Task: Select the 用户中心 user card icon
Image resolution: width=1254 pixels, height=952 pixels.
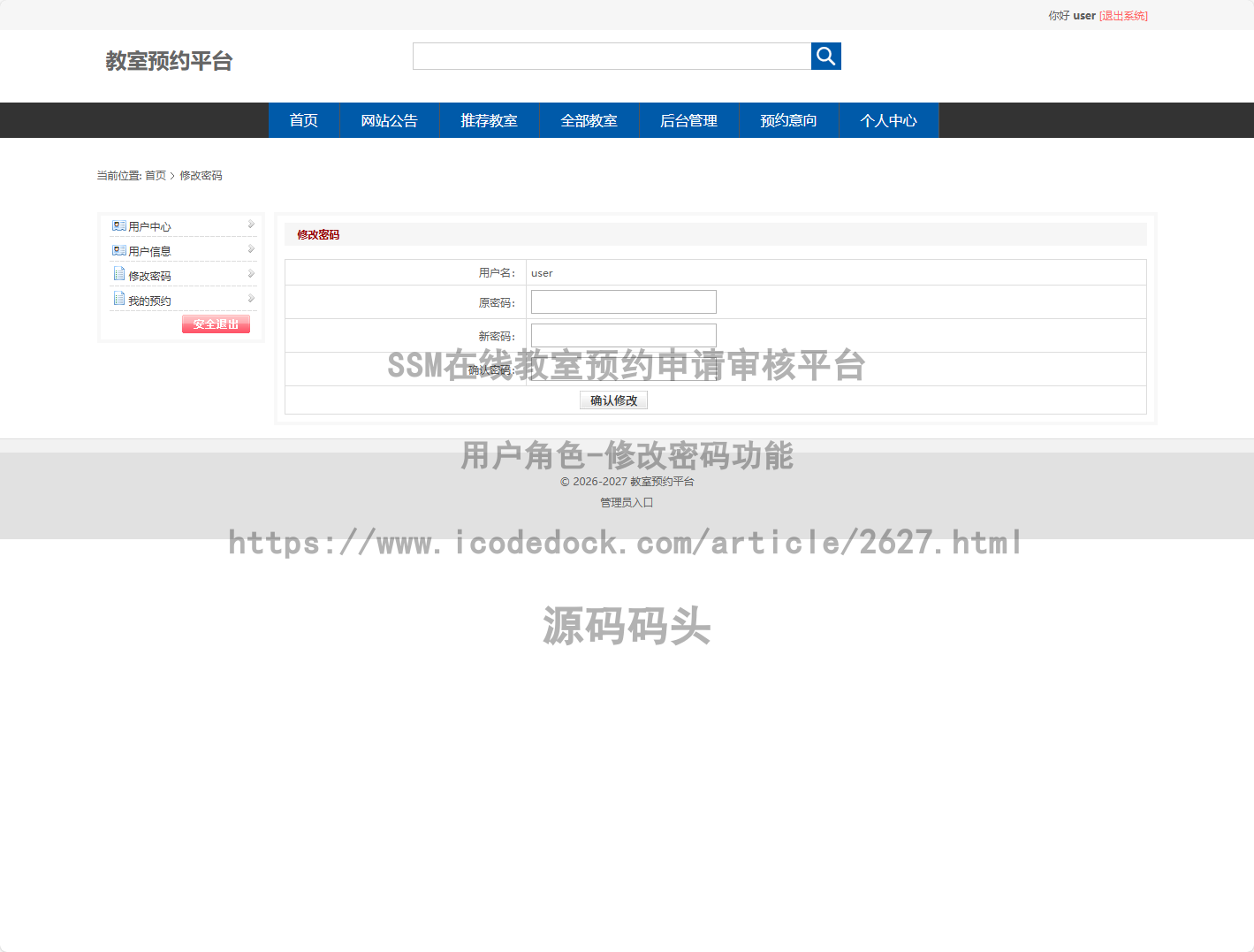Action: coord(119,225)
